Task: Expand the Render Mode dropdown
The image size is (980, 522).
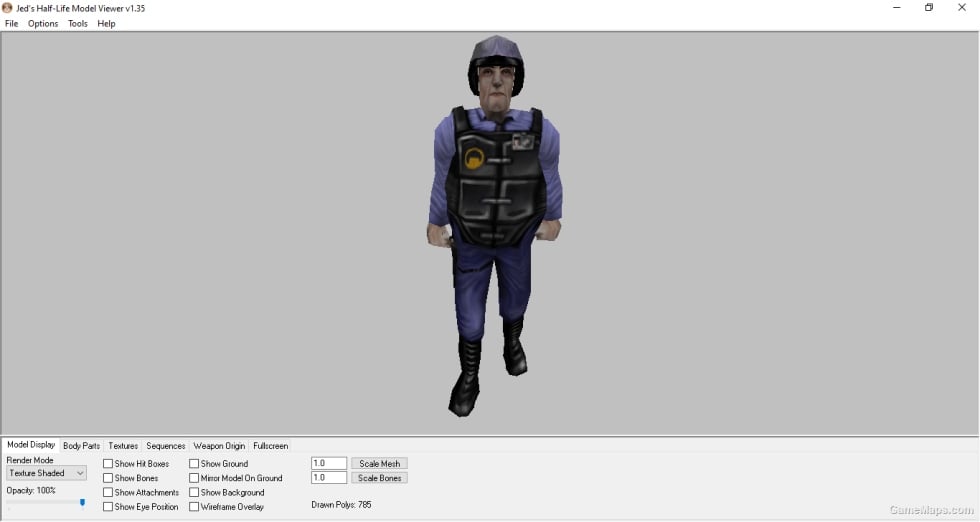Action: 46,473
